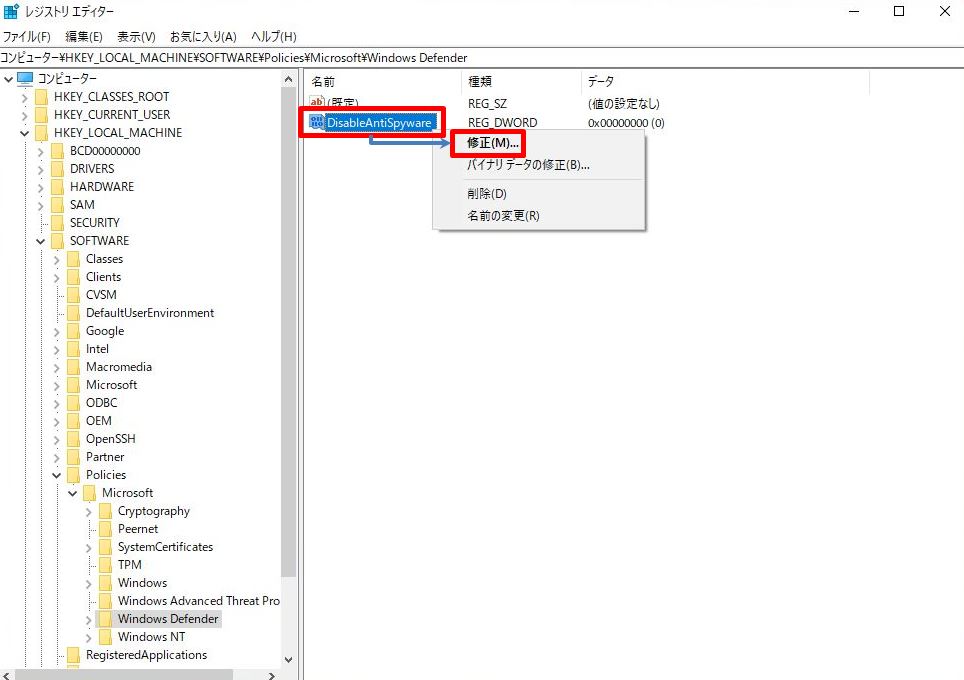Viewport: 964px width, 680px height.
Task: Select the RegisteredApplications key
Action: 146,655
